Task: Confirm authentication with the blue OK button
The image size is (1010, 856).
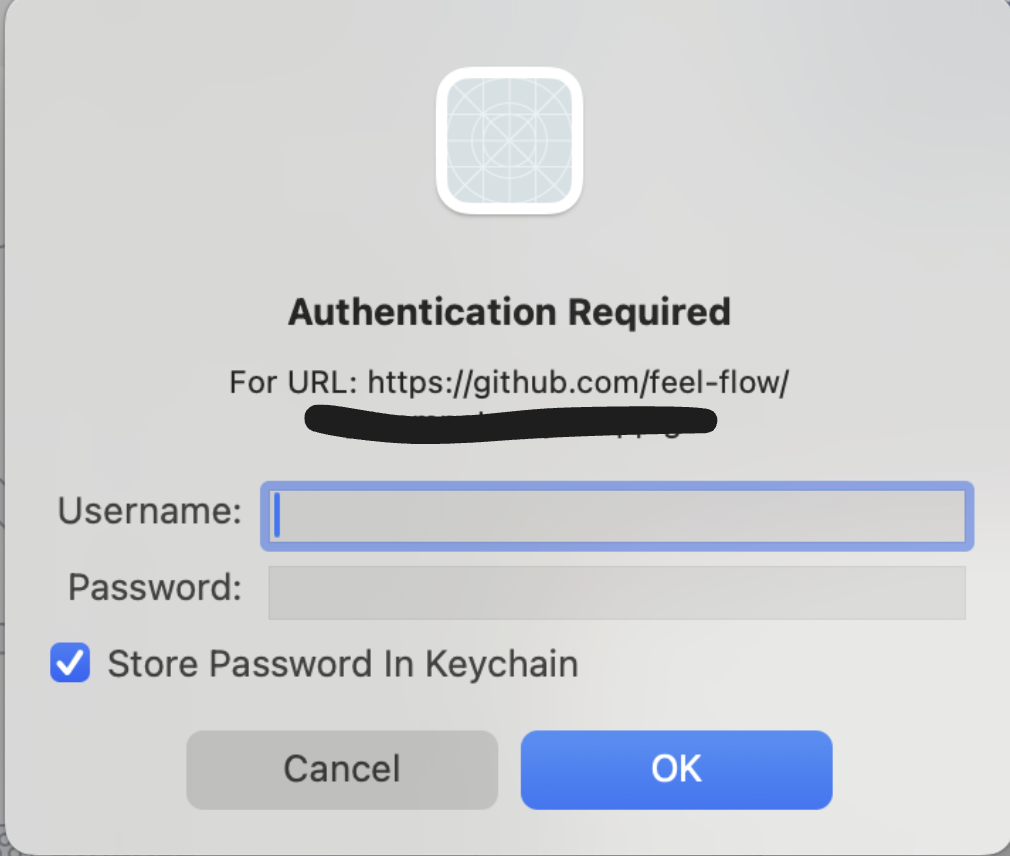Action: (x=676, y=770)
